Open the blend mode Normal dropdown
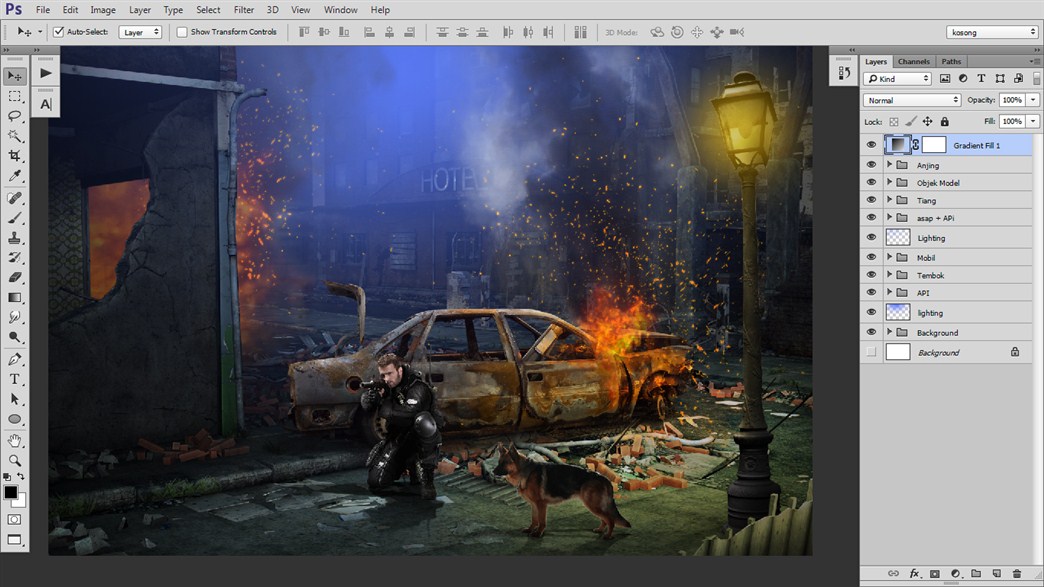This screenshot has height=587, width=1044. pos(912,100)
